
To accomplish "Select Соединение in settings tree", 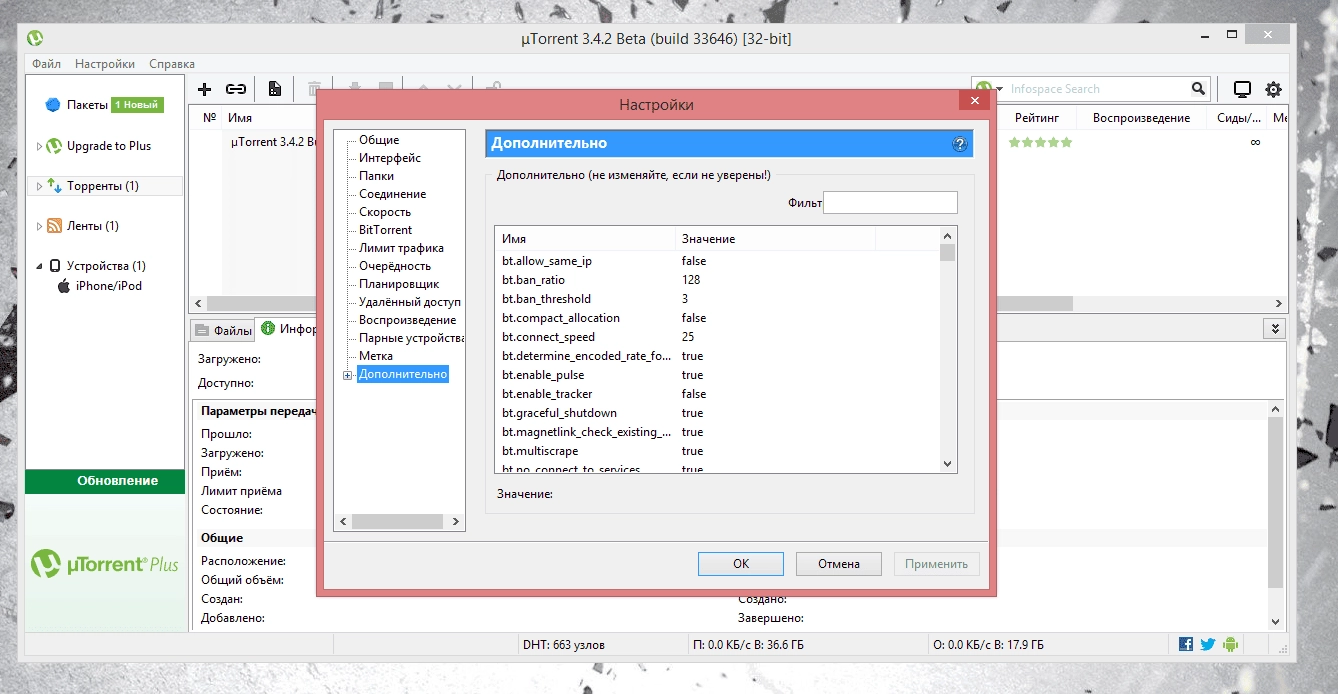I will [x=393, y=194].
